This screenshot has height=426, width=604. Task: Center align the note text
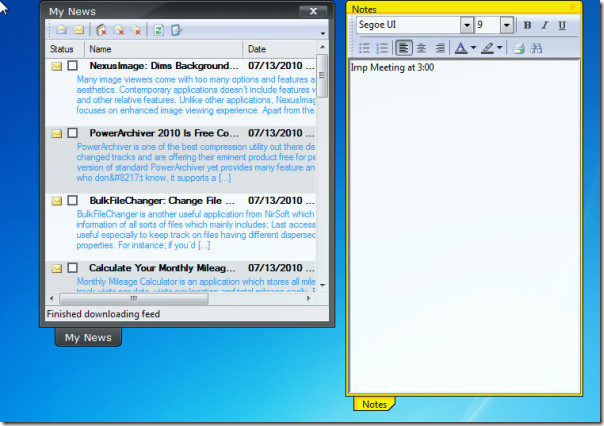click(x=421, y=48)
